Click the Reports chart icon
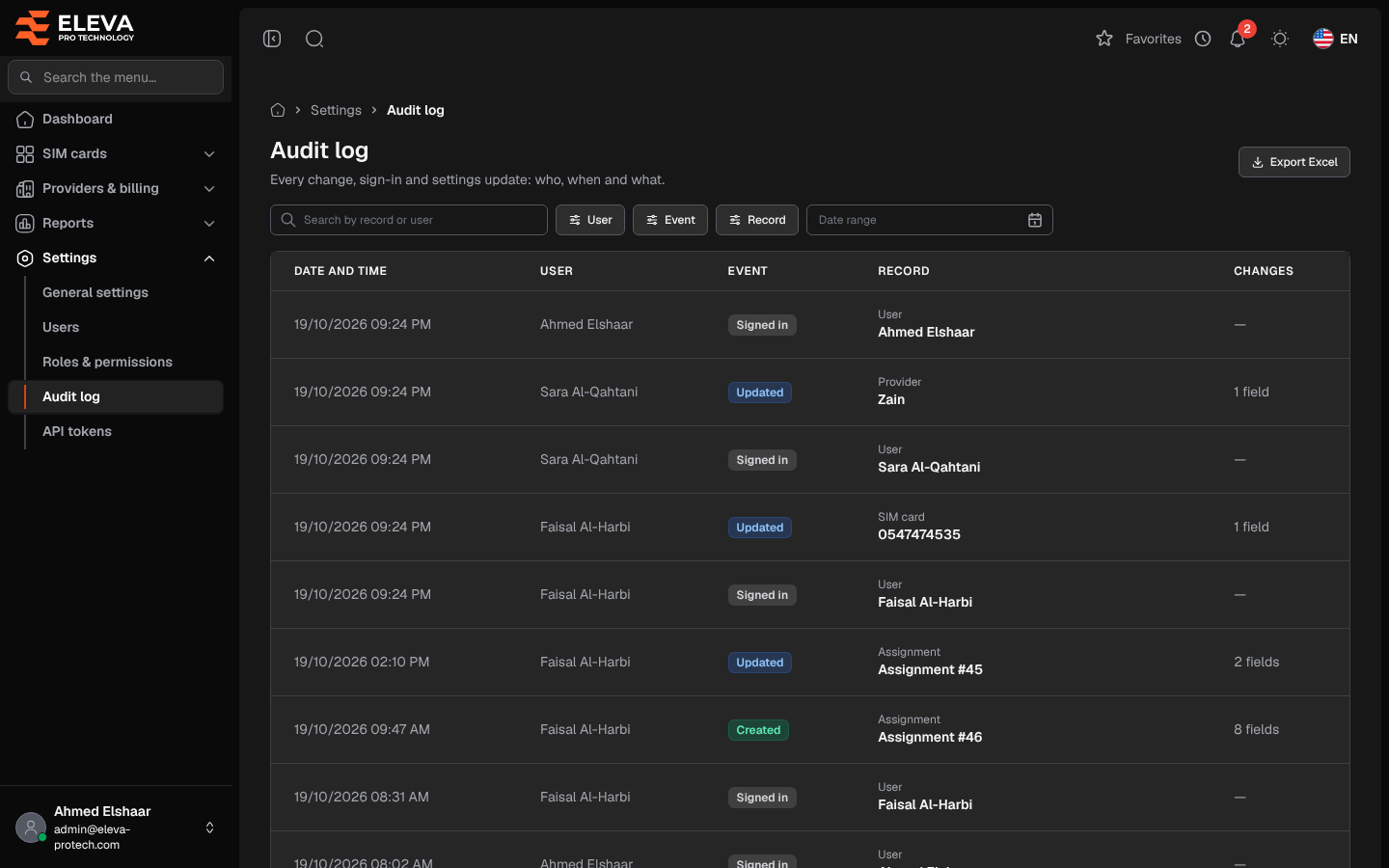The width and height of the screenshot is (1389, 868). pos(25,224)
